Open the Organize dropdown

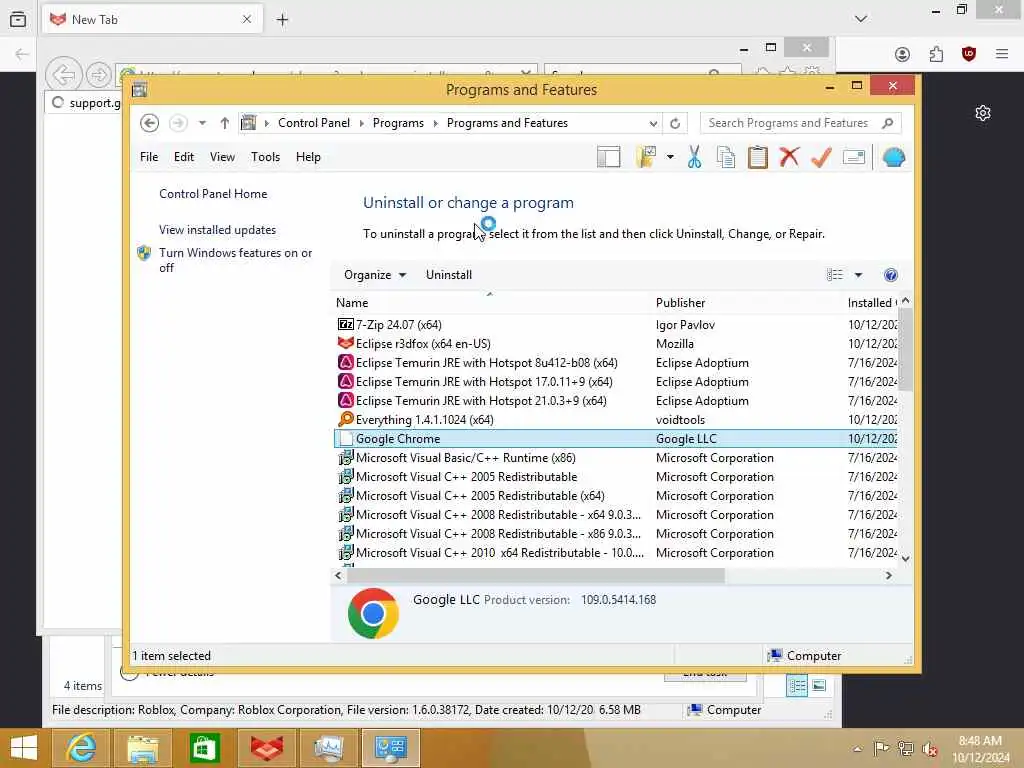point(375,275)
